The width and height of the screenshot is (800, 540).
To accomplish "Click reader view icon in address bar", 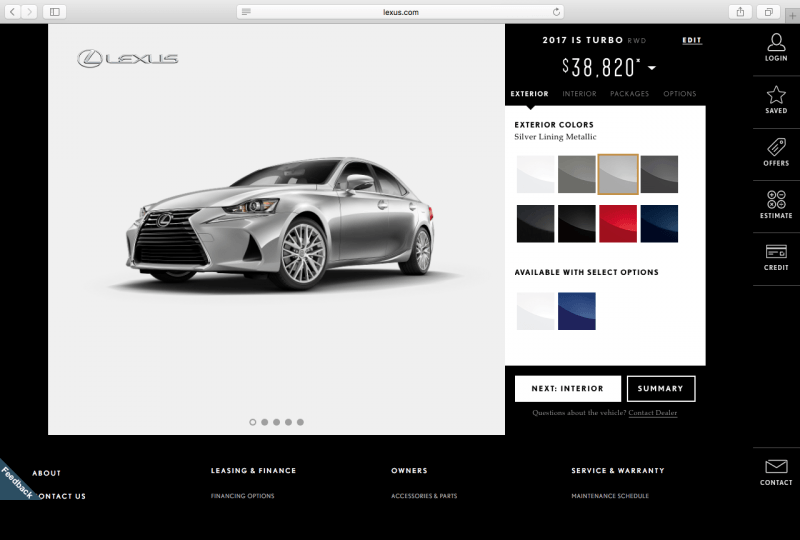I will click(x=246, y=12).
